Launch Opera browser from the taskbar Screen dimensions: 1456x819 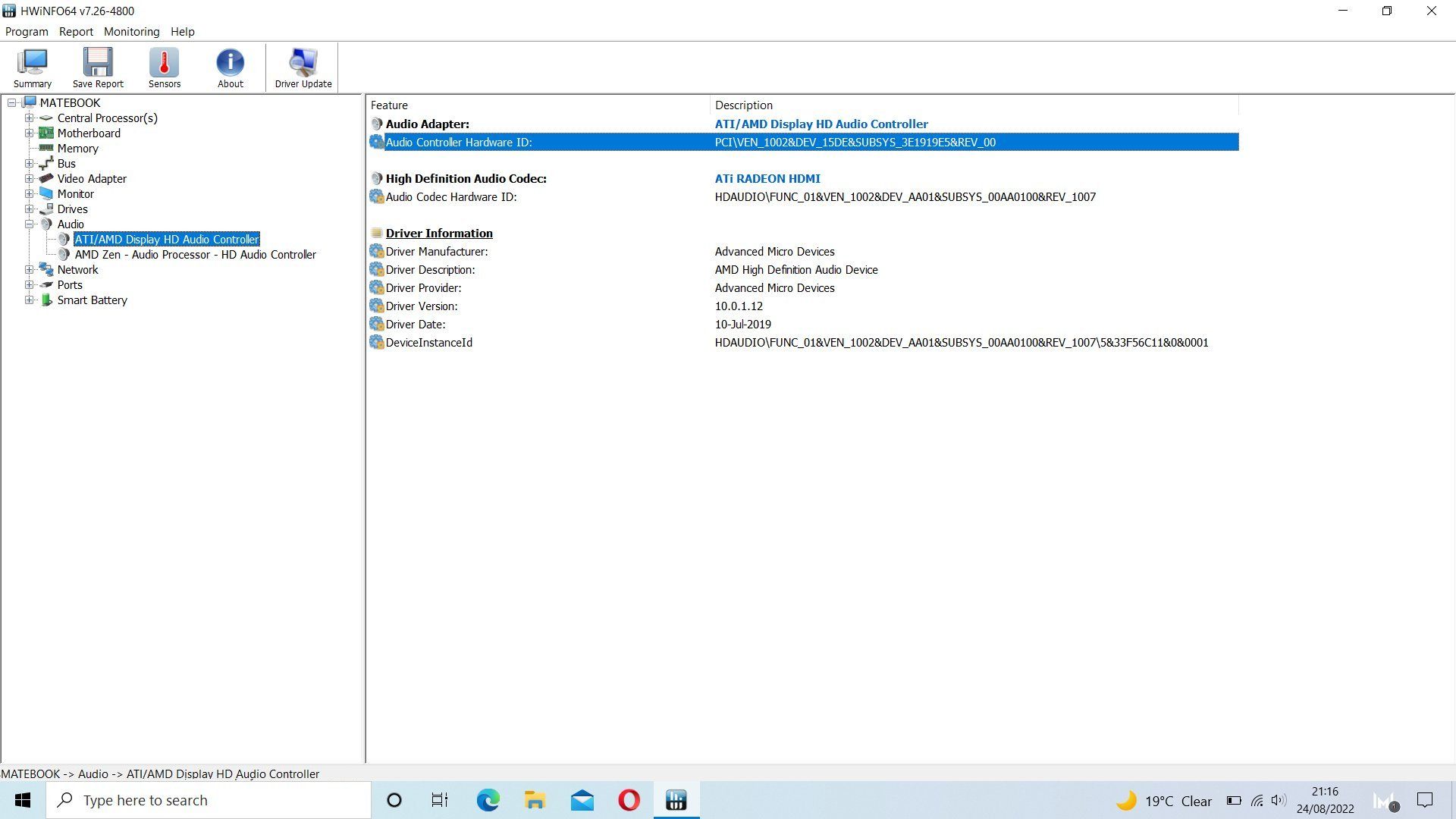(x=629, y=800)
